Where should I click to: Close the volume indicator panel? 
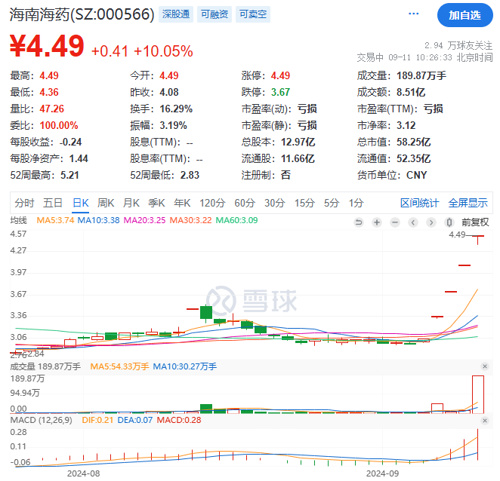(x=485, y=366)
